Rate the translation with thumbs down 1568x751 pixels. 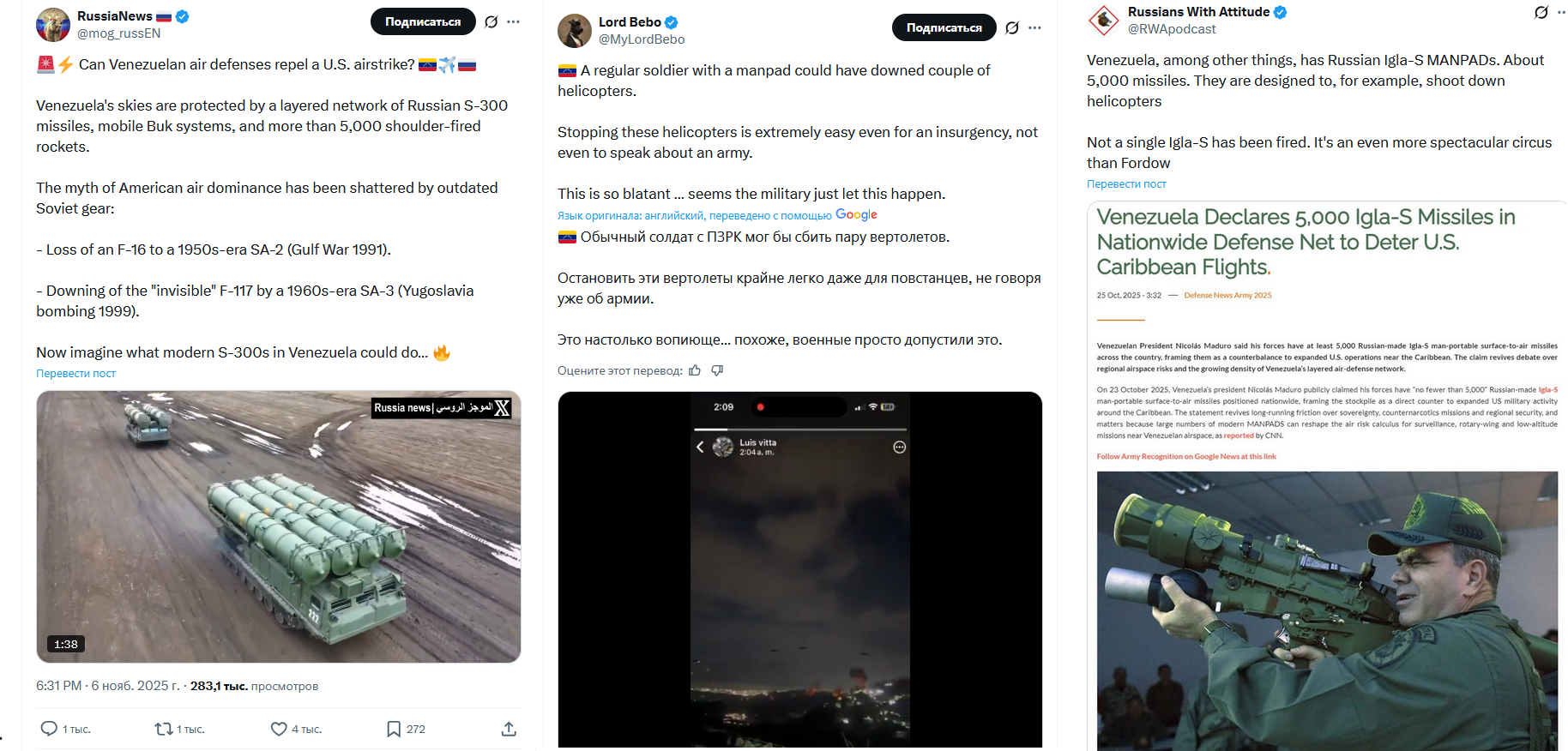pos(717,370)
